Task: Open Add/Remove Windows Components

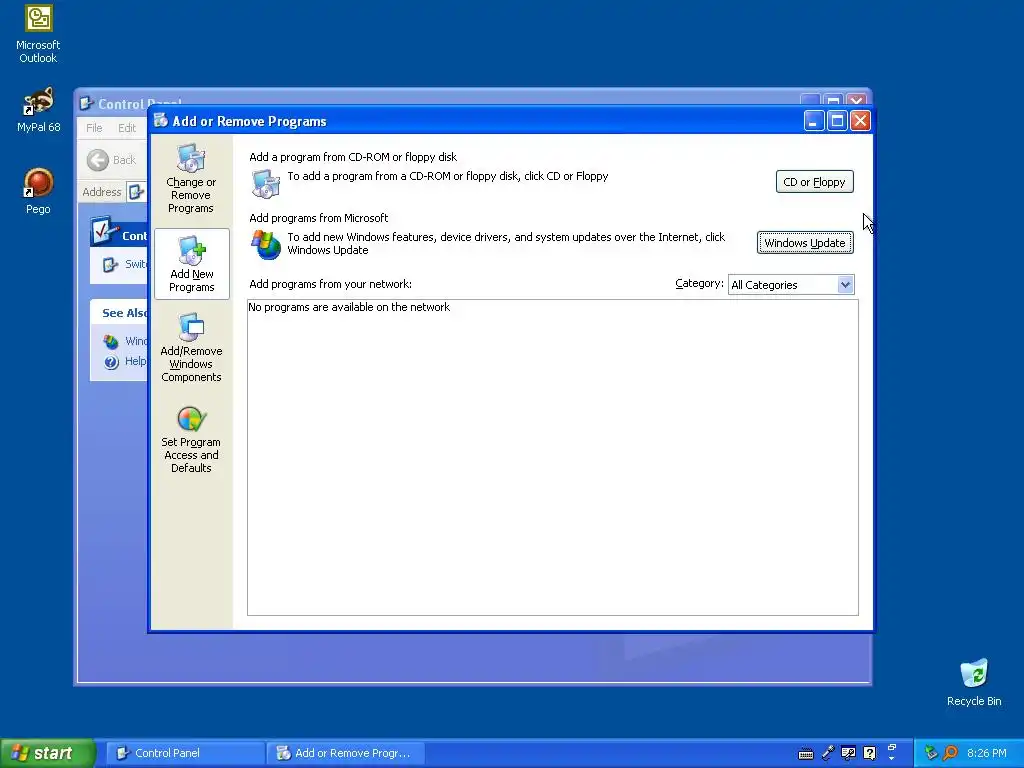Action: [191, 347]
